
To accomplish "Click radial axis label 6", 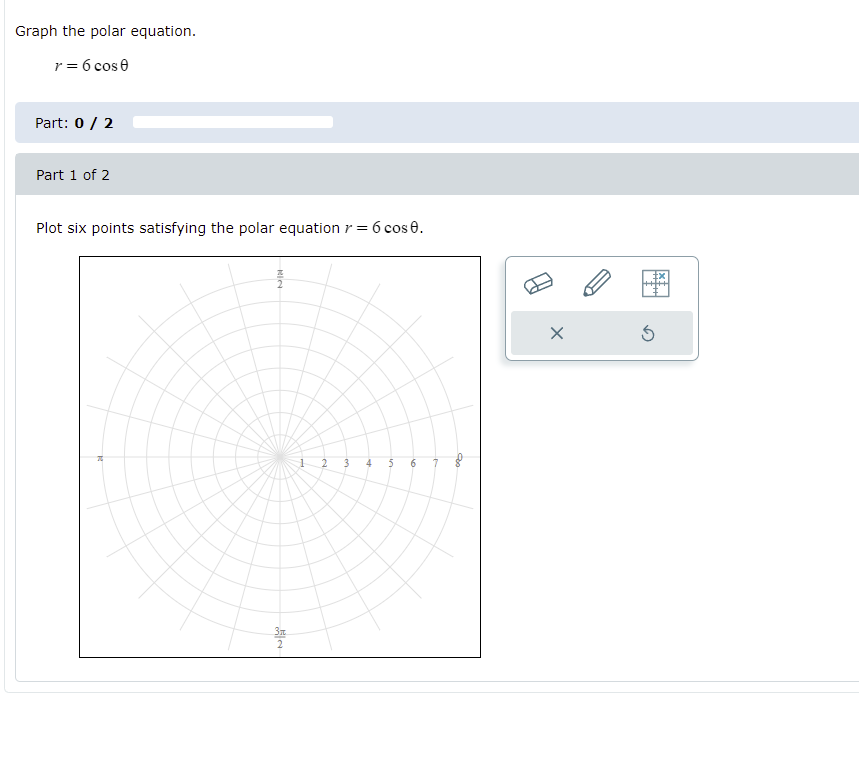I will [x=413, y=463].
